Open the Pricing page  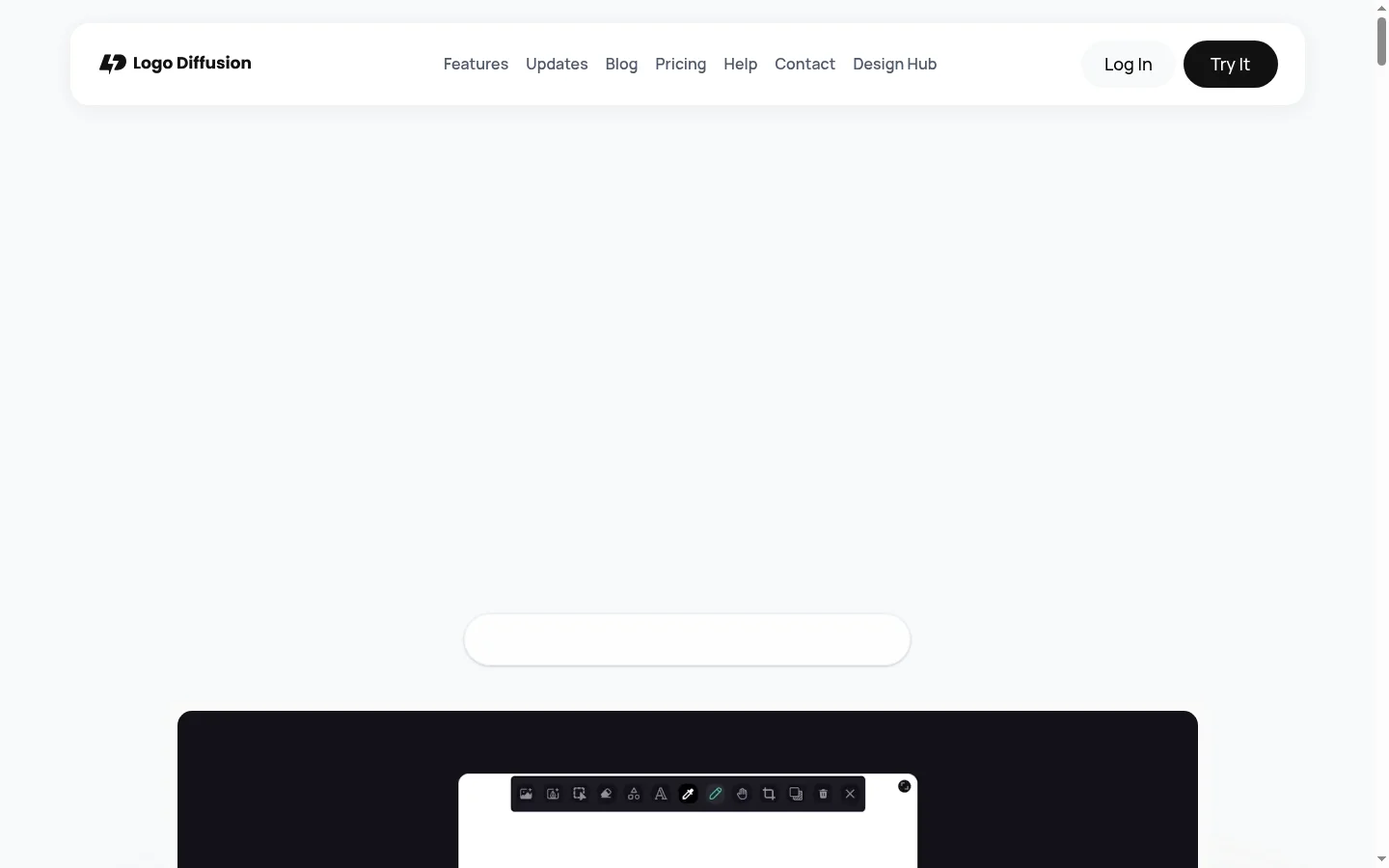(681, 64)
